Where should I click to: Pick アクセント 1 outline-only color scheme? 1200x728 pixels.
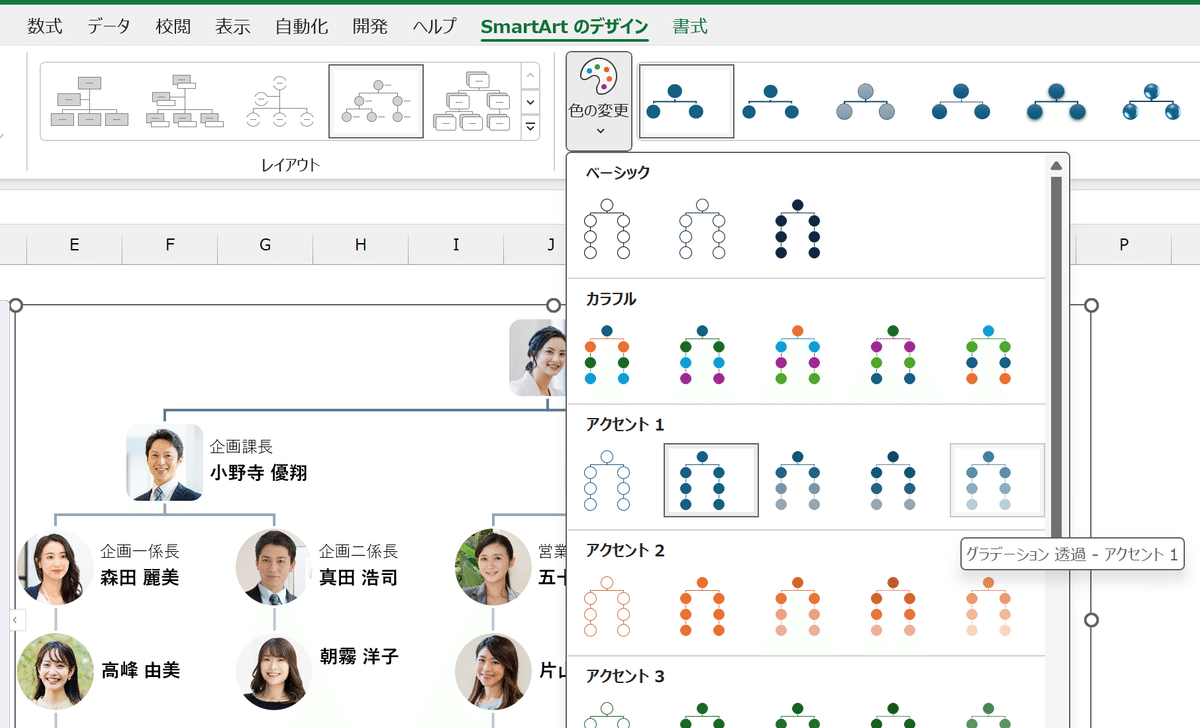(607, 481)
